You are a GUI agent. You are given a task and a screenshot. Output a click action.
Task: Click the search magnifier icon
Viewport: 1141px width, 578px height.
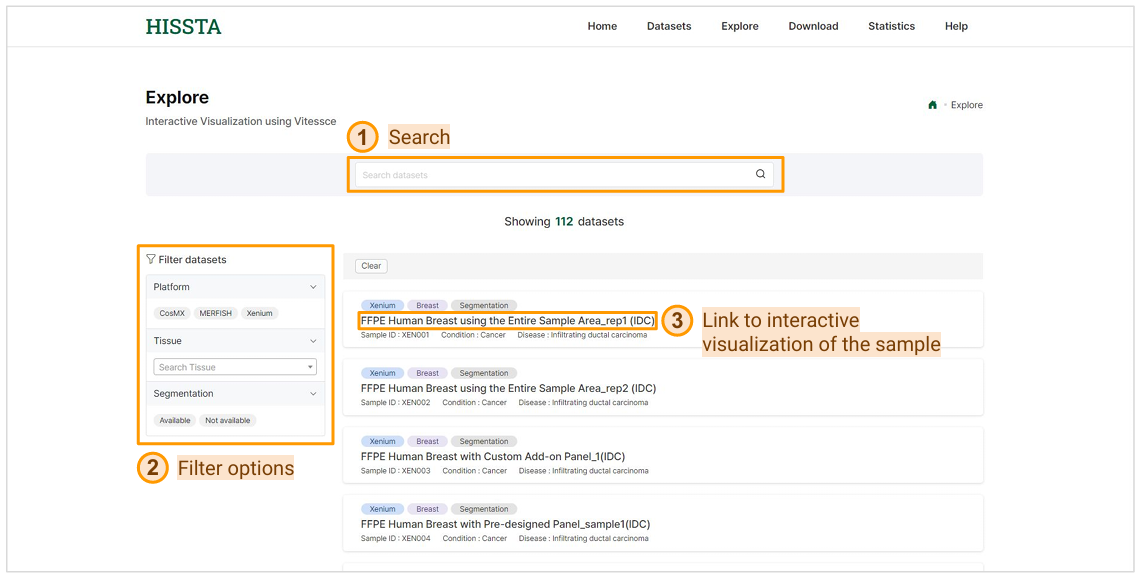(x=760, y=174)
